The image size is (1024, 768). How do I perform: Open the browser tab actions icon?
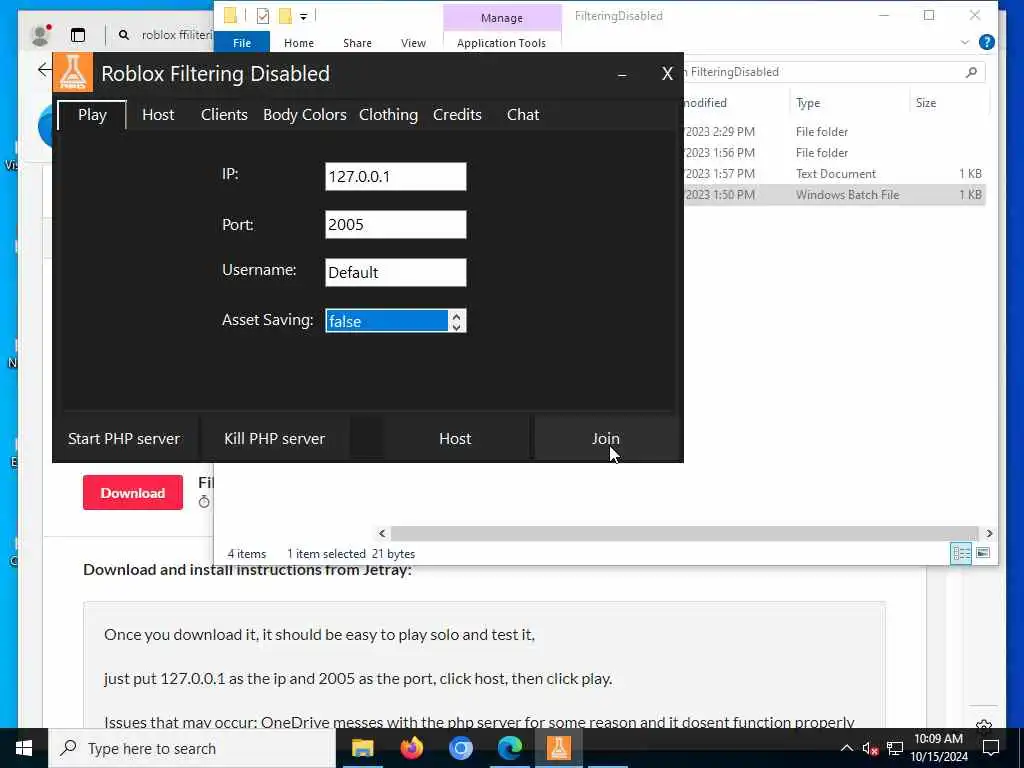click(x=78, y=35)
